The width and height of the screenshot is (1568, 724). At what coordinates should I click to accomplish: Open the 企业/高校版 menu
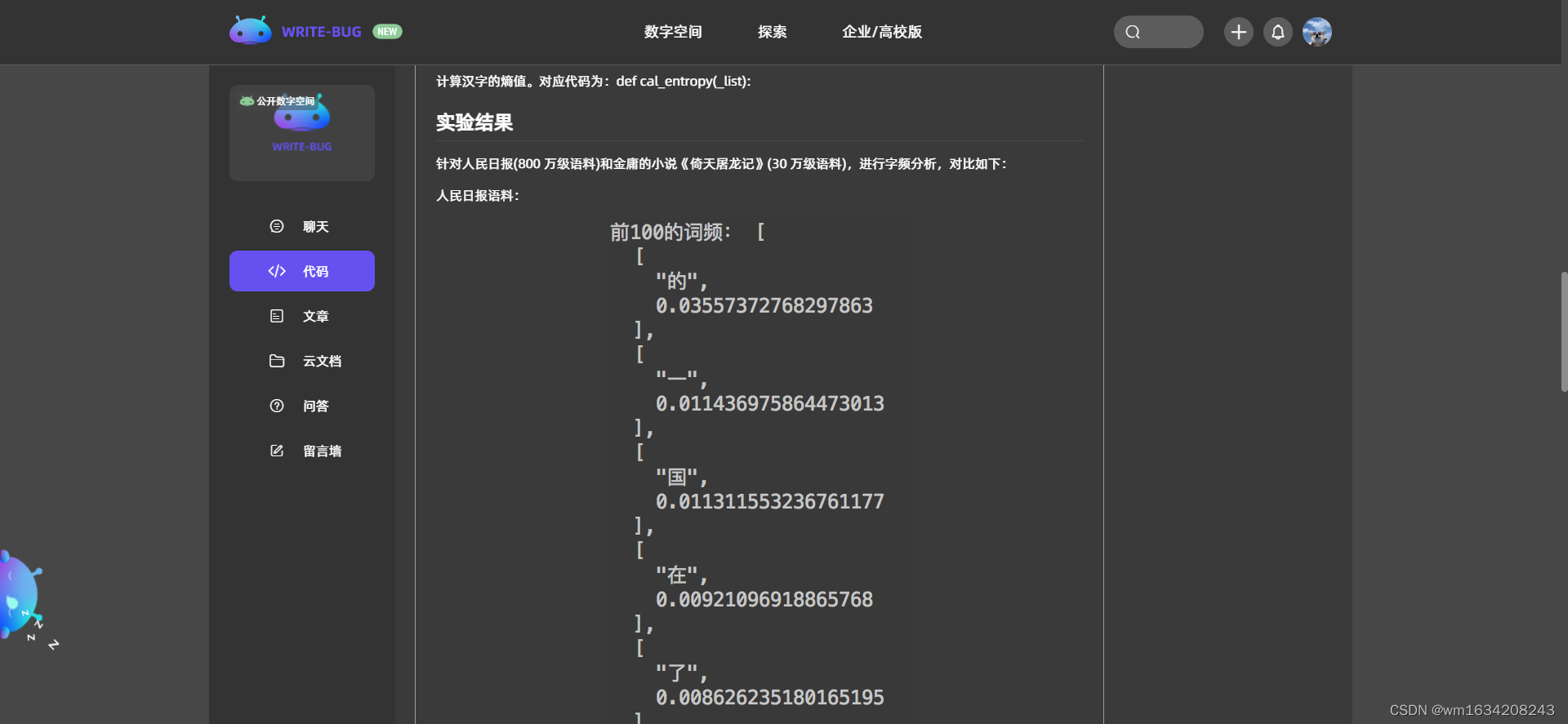[882, 32]
